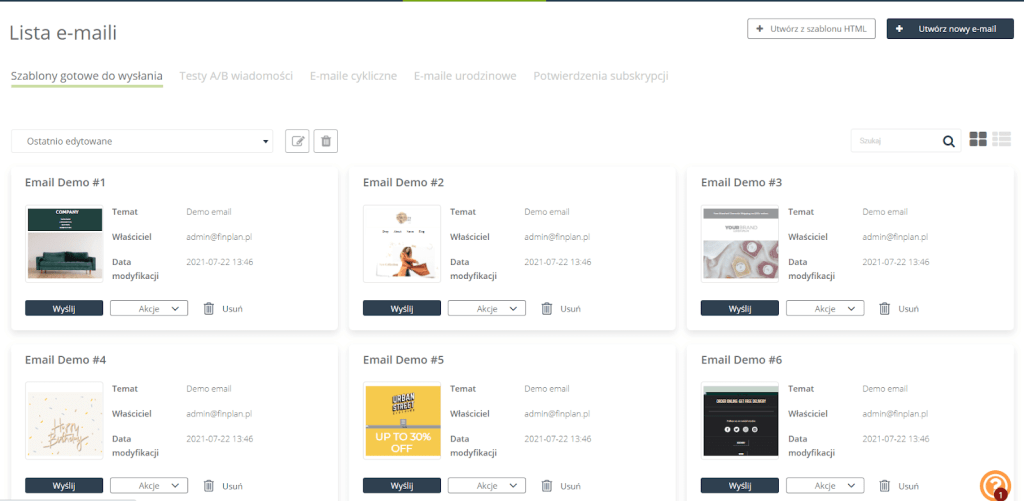1024x501 pixels.
Task: Click the Email Demo #5 yellow thumbnail
Action: 401,420
